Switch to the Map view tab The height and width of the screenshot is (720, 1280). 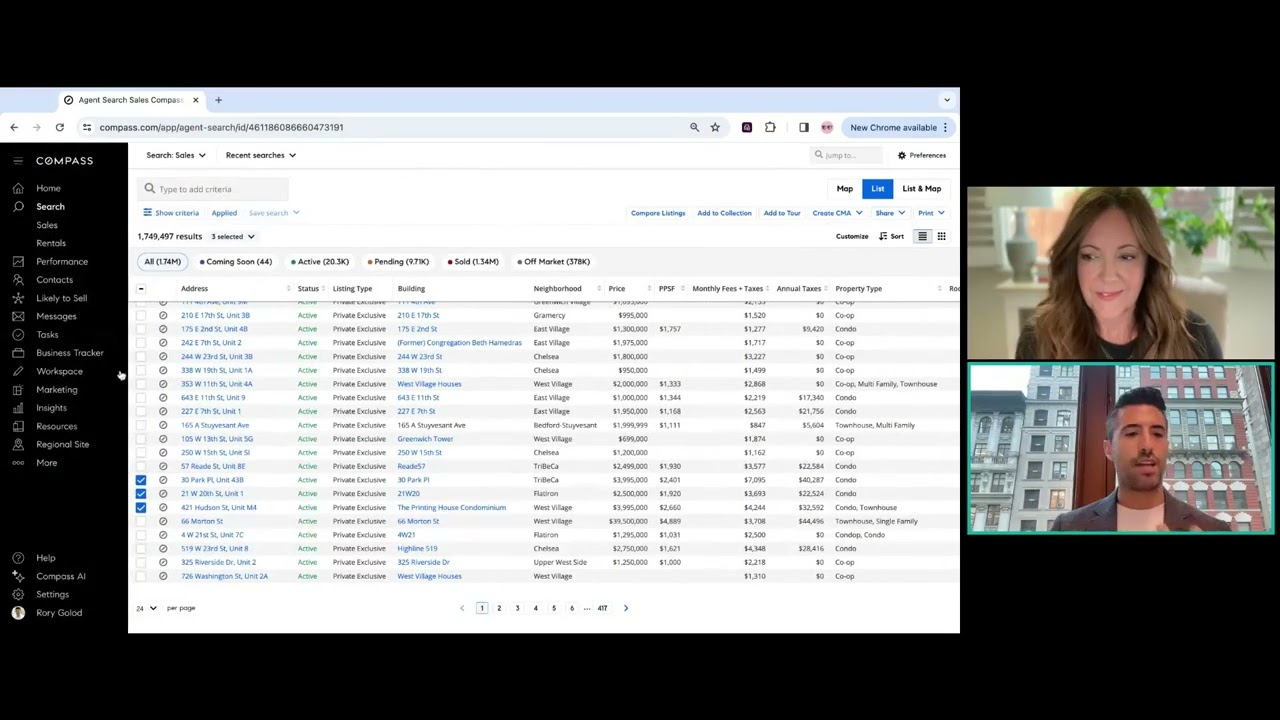coord(845,188)
